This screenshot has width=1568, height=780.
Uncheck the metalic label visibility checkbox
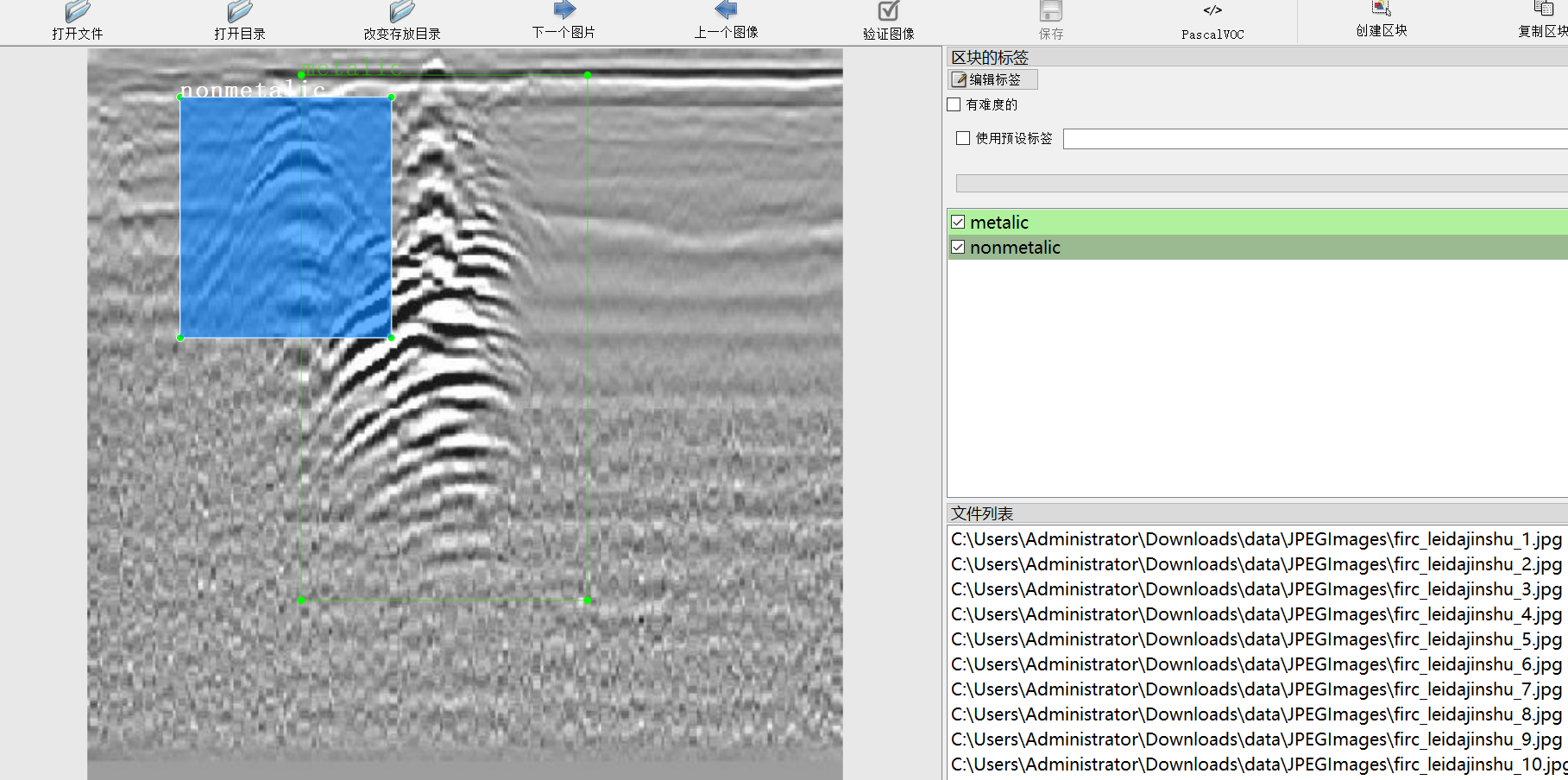[x=958, y=223]
